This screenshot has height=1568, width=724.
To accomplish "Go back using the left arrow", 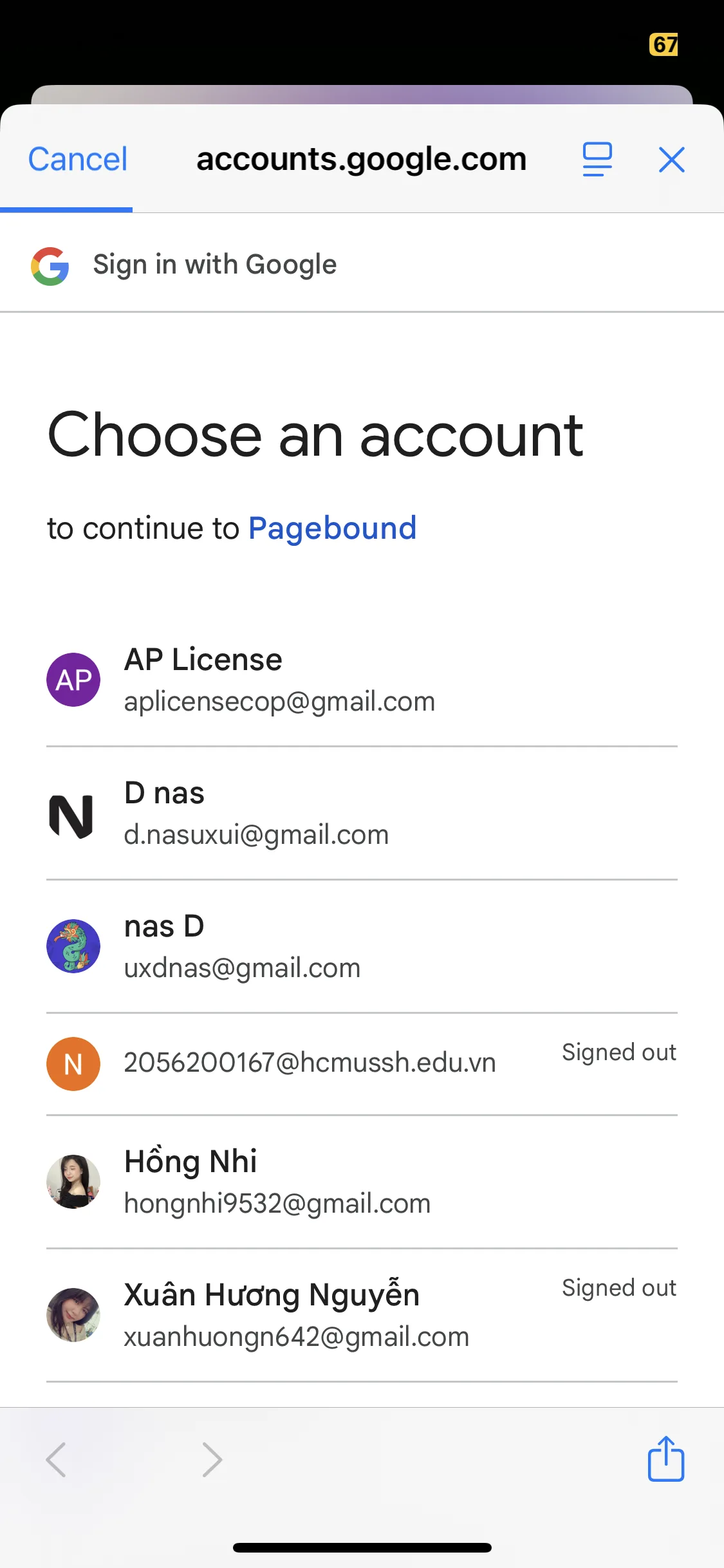I will [x=56, y=1459].
